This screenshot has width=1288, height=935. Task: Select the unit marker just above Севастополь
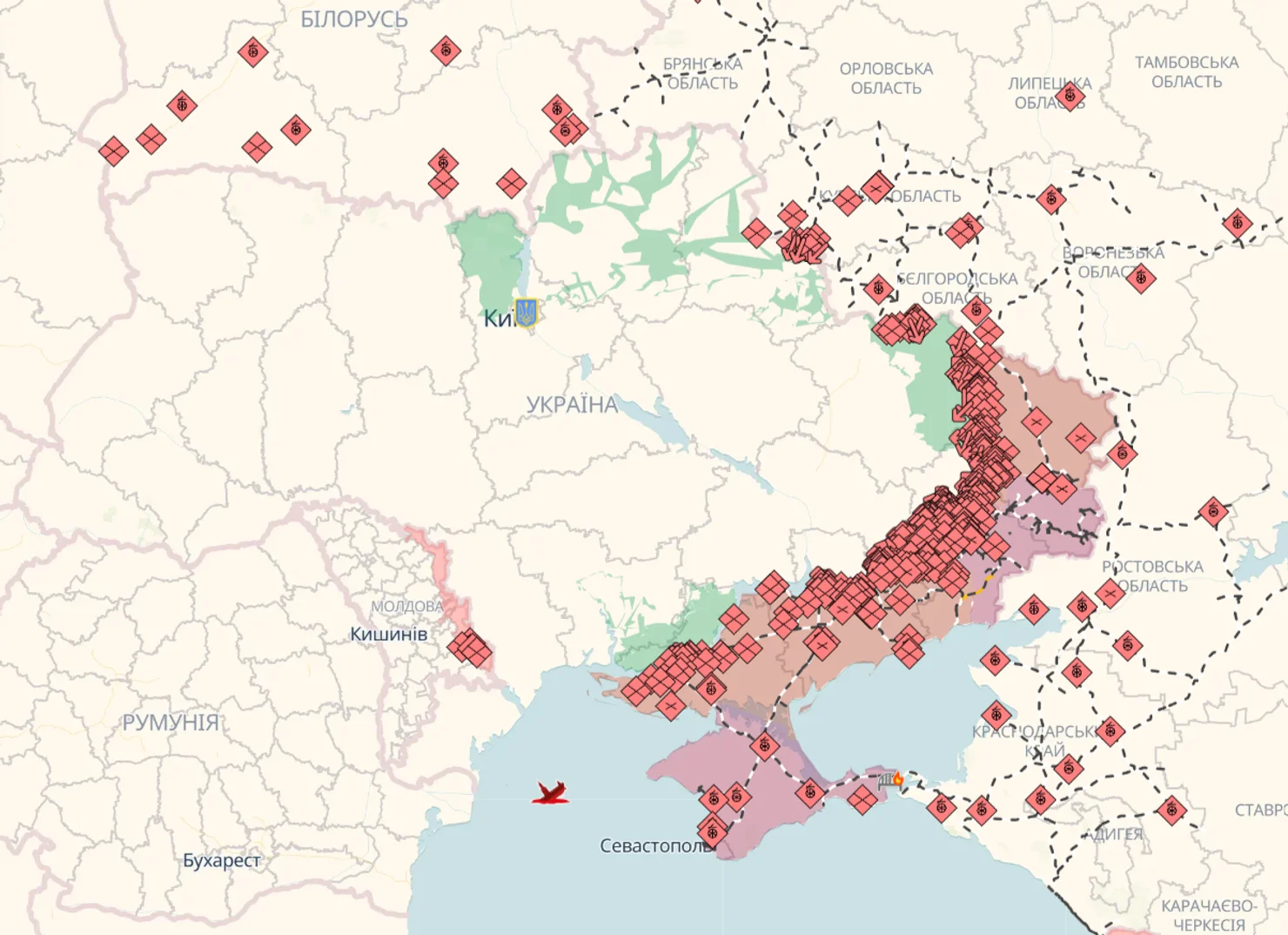[x=713, y=829]
